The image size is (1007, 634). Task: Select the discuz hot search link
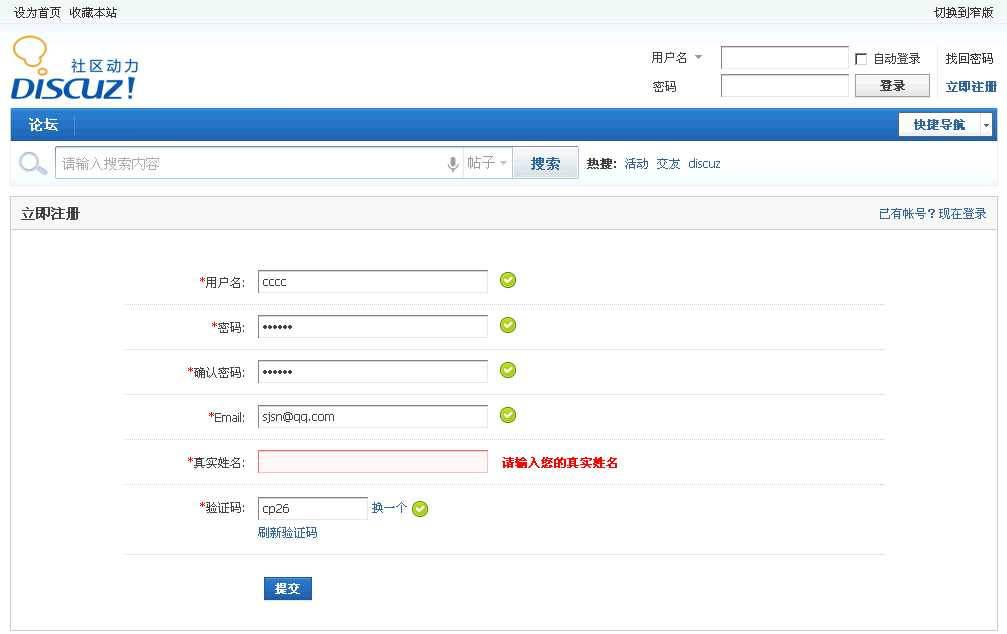(x=704, y=164)
